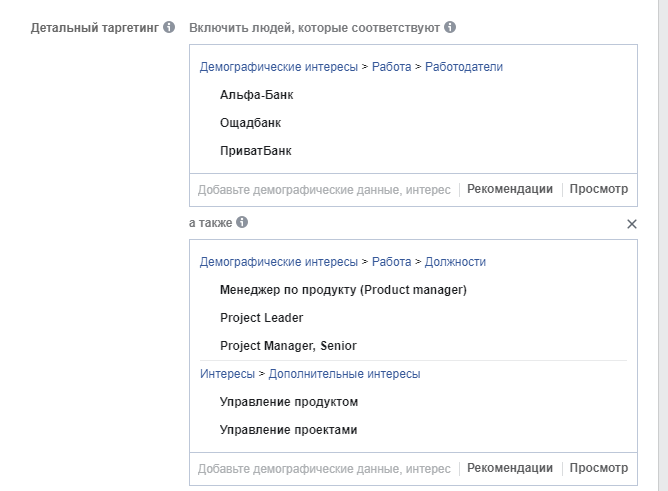Image resolution: width=668 pixels, height=491 pixels.
Task: Click the Интересы breadcrumb link
Action: click(227, 374)
